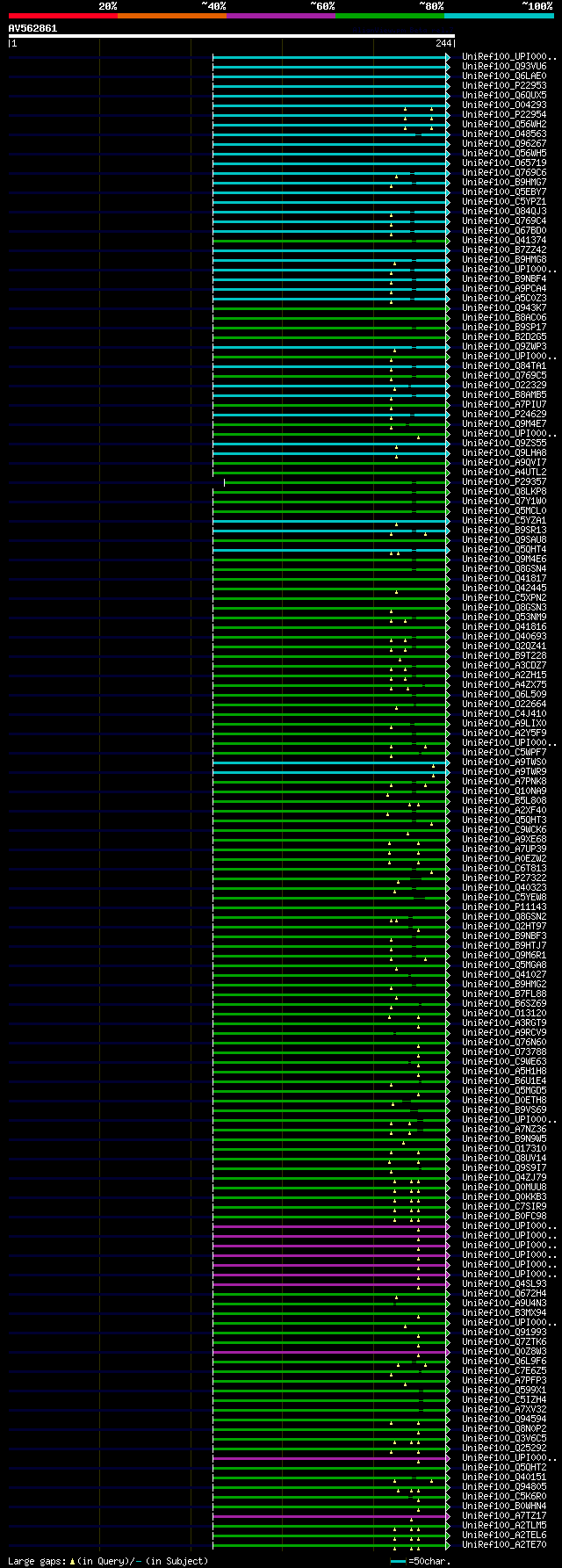Click the UniRef100_Q56WH5 label
Screen dimensions: 562x1568
(504, 153)
